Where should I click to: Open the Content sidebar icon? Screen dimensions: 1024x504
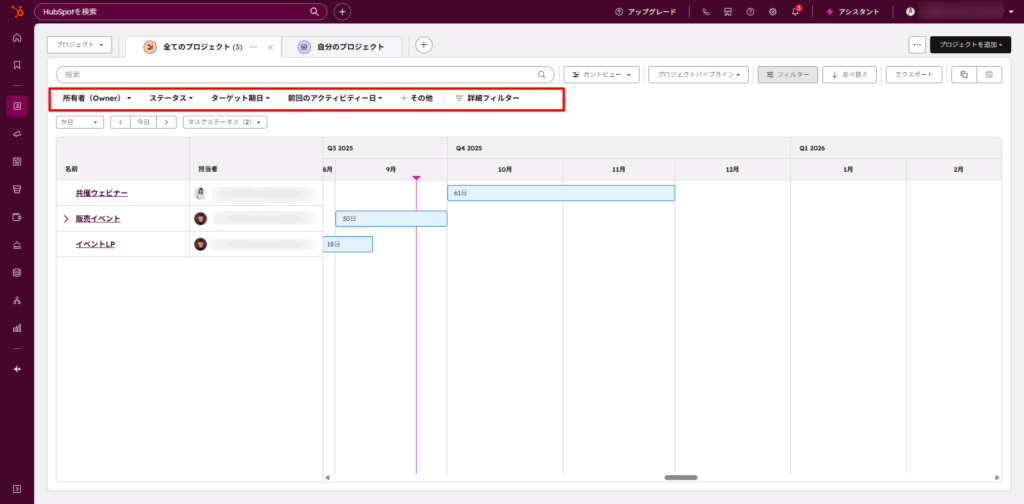pos(17,161)
